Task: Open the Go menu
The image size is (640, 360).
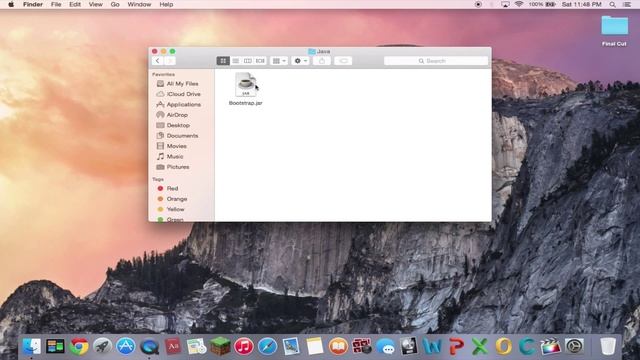Action: click(x=115, y=4)
